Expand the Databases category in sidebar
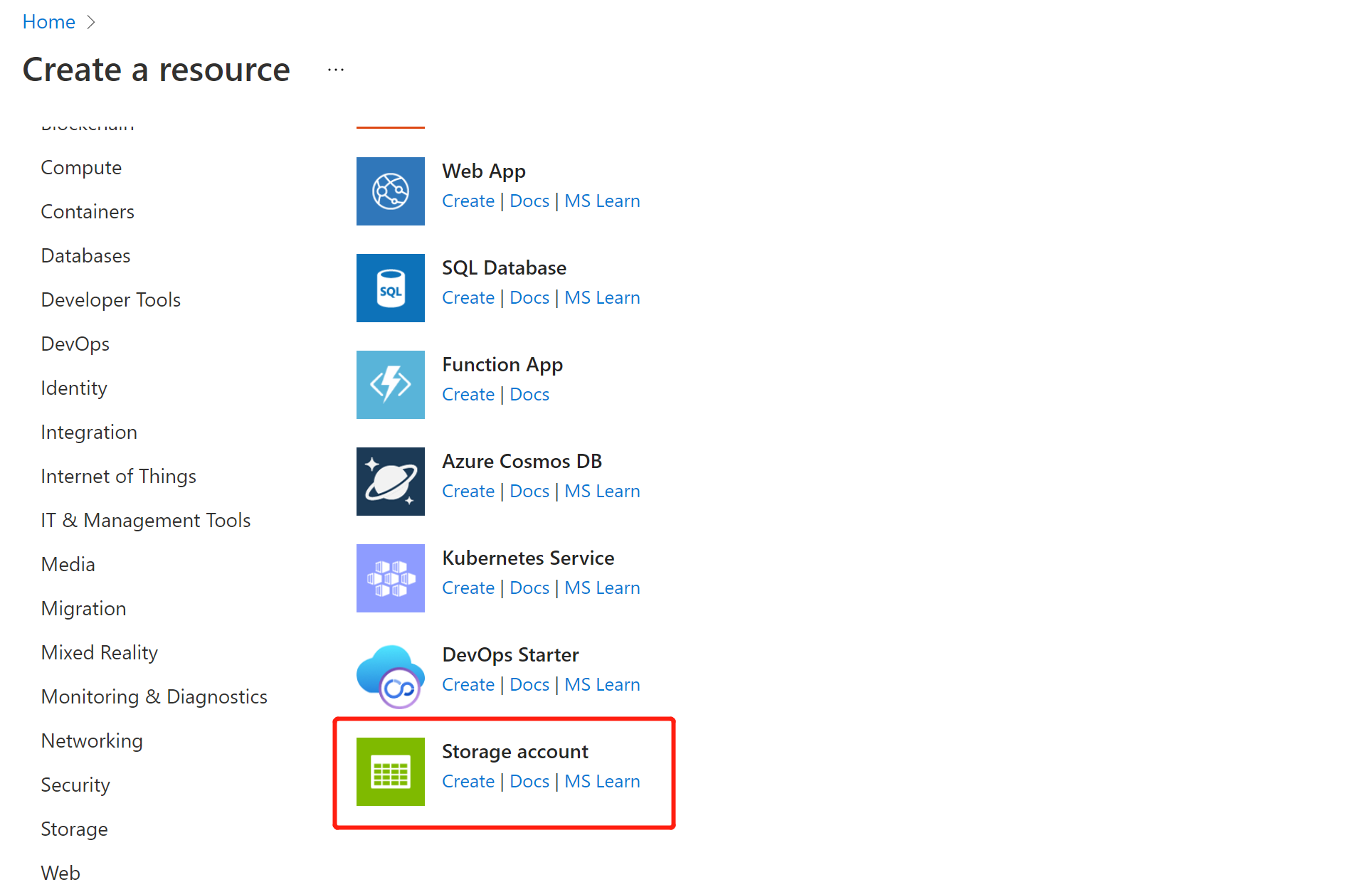Screen dimensions: 1372x887 [x=85, y=255]
